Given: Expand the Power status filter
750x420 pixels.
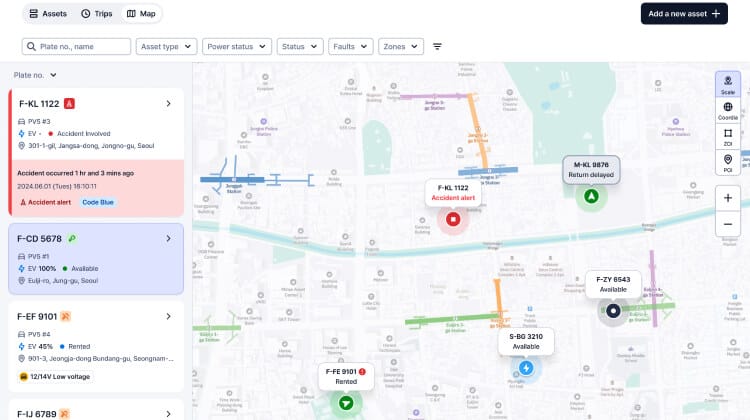Looking at the screenshot, I should [236, 47].
